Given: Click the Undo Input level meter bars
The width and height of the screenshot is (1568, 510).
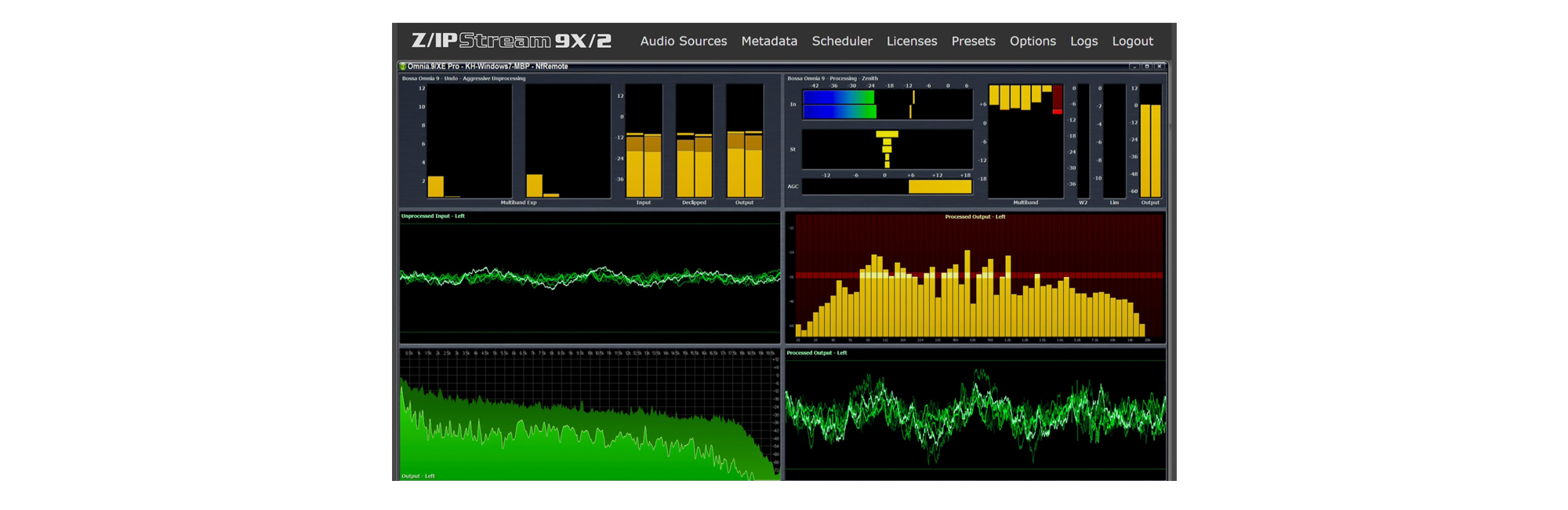Looking at the screenshot, I should (644, 141).
